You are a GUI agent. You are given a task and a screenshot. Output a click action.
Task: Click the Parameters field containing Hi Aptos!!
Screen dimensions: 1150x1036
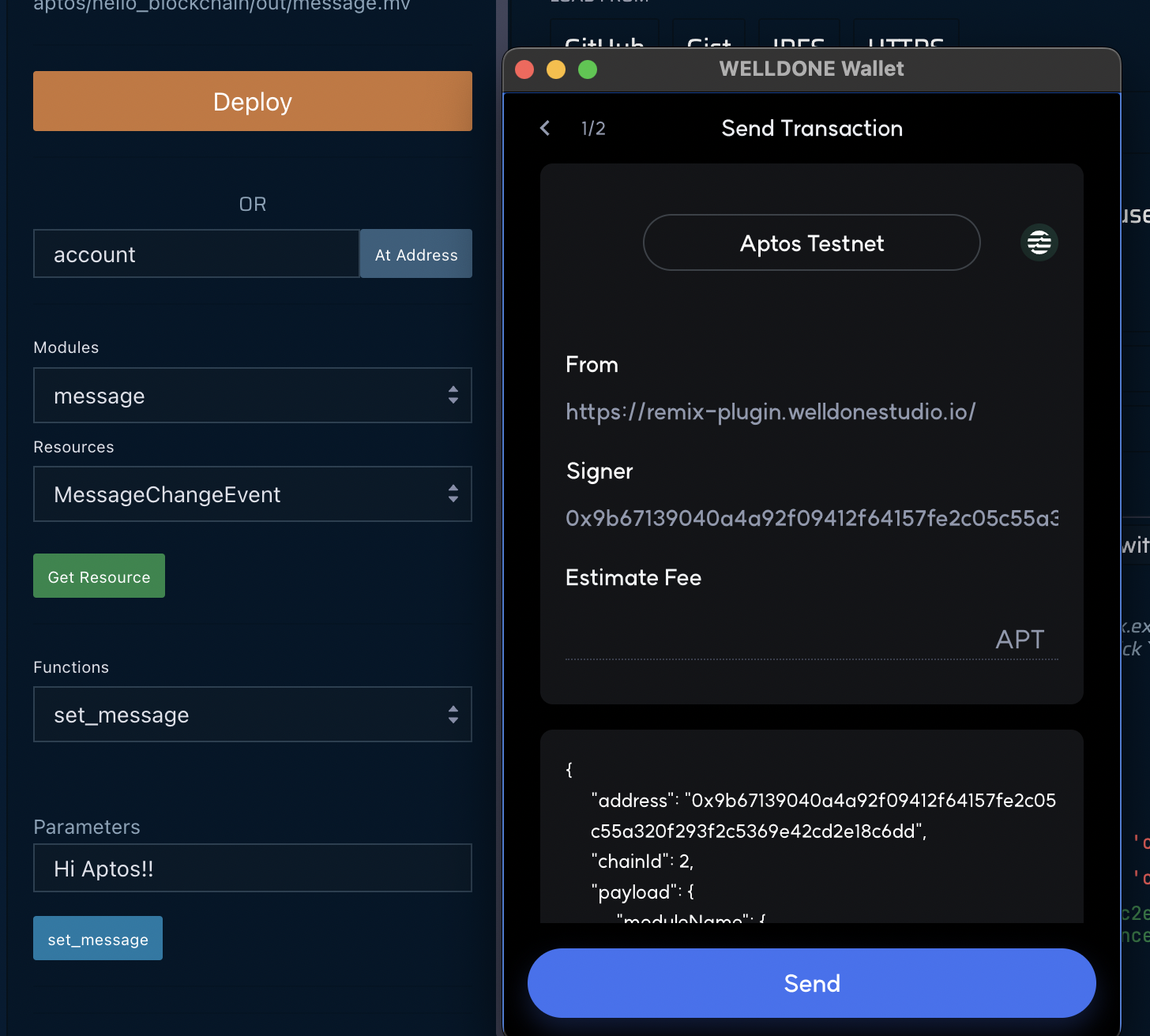coord(253,869)
